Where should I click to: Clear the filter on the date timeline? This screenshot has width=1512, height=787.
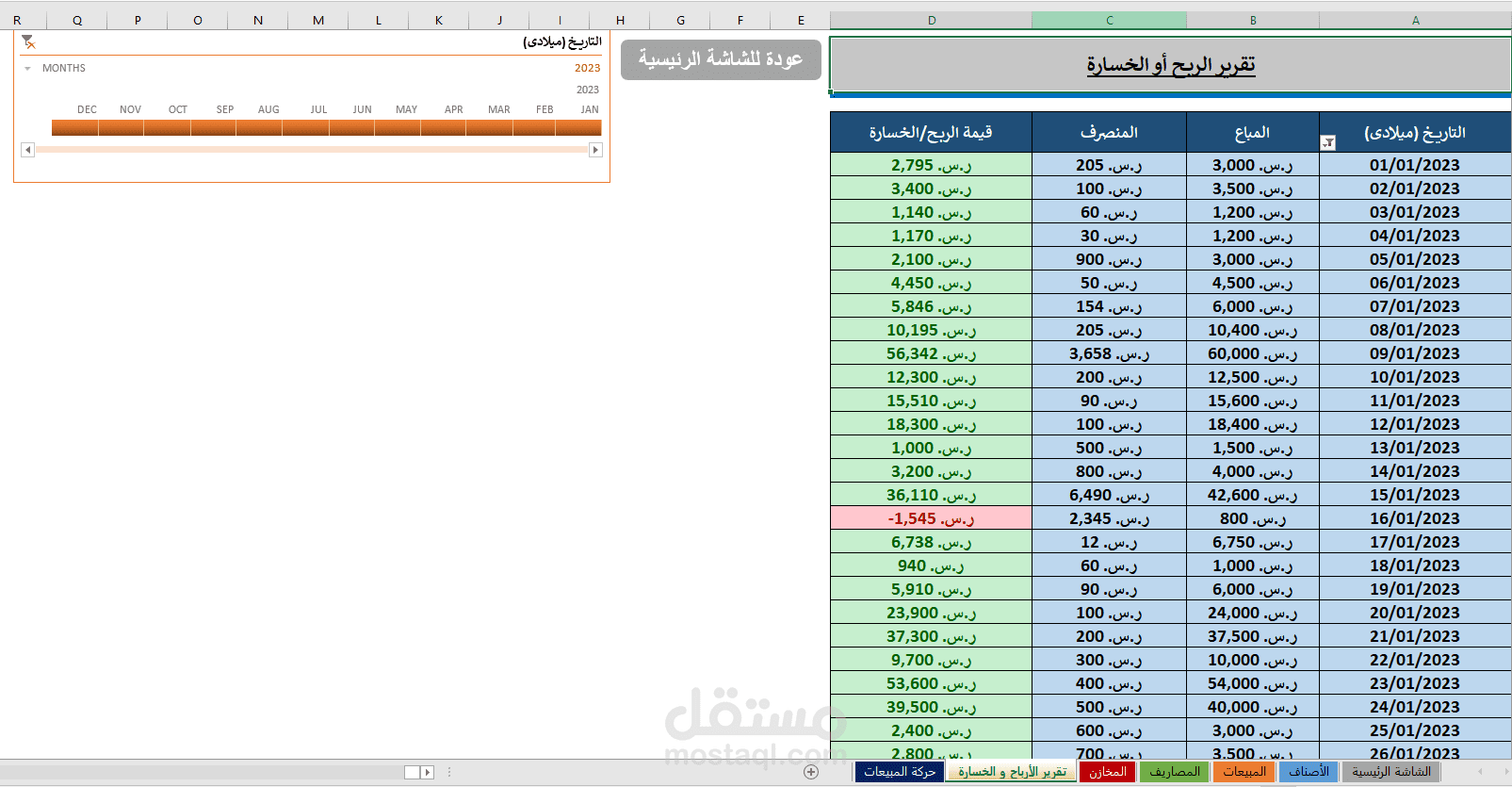click(28, 41)
